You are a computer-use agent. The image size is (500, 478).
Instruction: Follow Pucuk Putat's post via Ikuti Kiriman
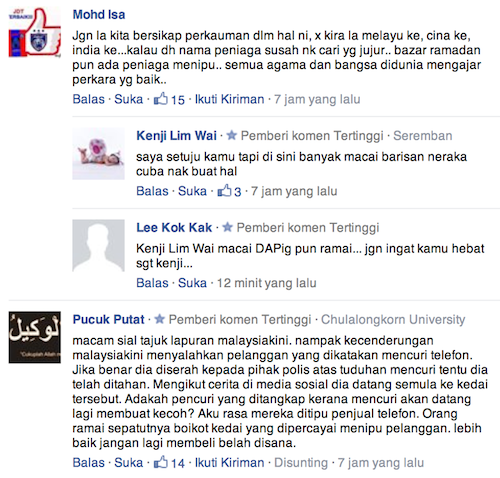[229, 462]
